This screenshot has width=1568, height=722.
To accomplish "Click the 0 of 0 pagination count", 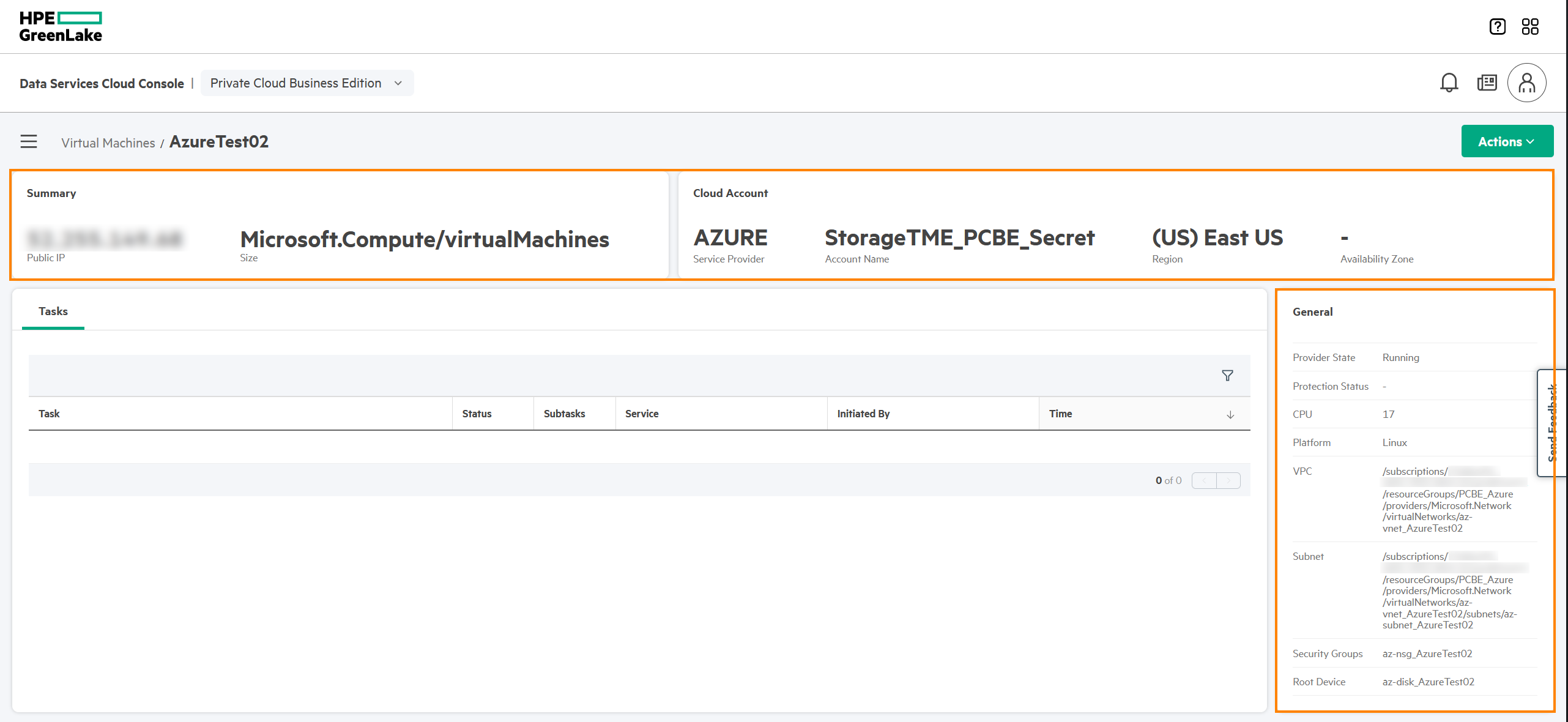I will (x=1169, y=480).
